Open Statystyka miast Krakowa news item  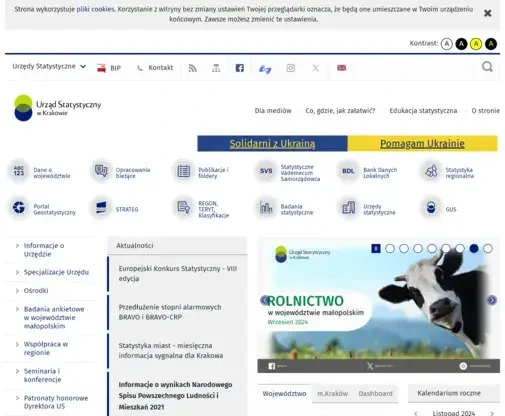pos(178,350)
